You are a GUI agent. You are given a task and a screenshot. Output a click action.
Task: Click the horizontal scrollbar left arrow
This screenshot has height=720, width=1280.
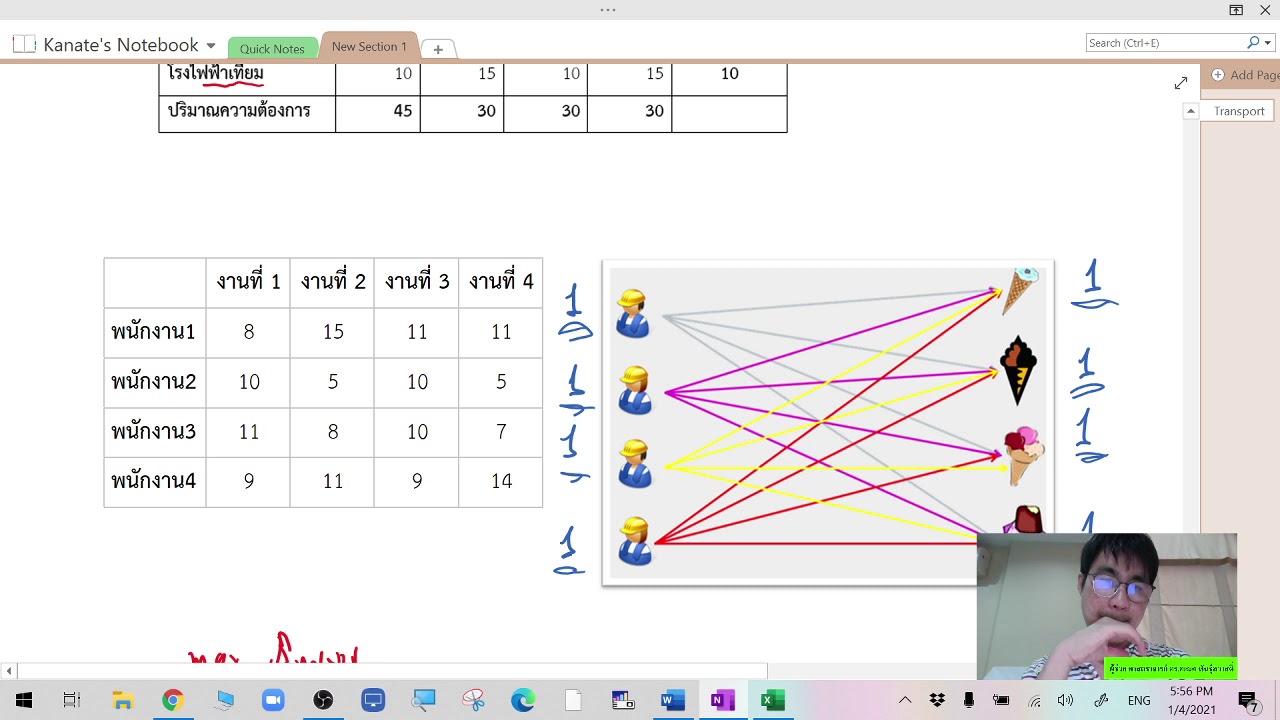click(9, 671)
